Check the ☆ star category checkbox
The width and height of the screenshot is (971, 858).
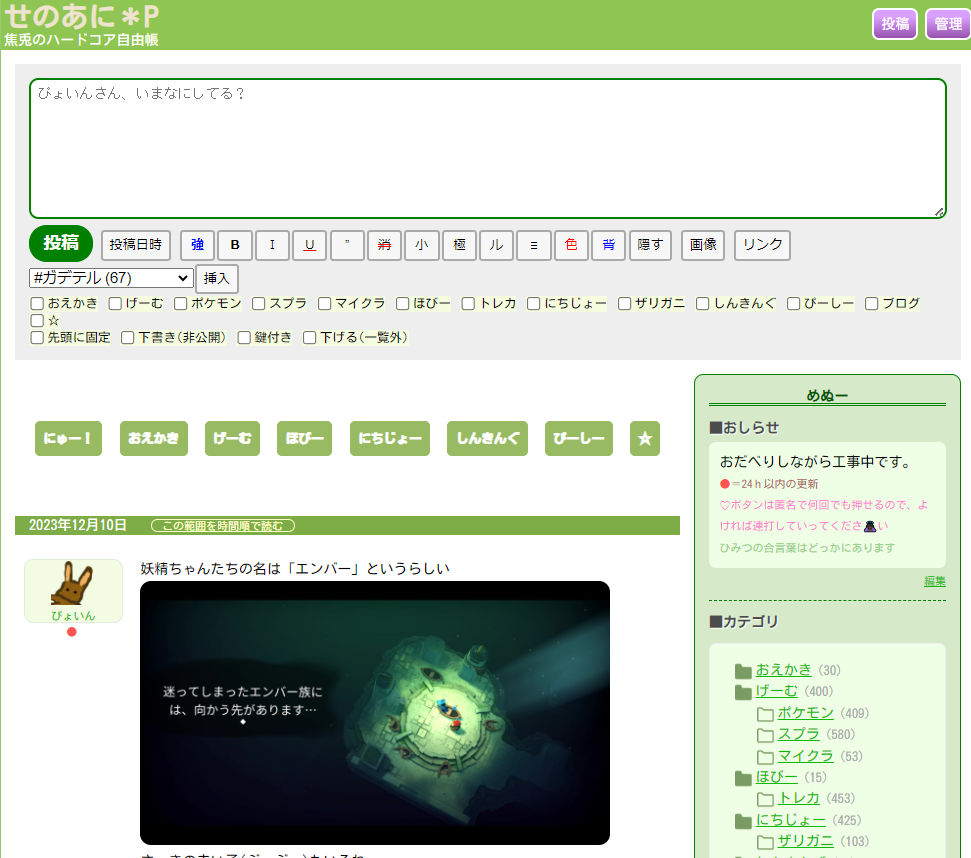(x=37, y=320)
